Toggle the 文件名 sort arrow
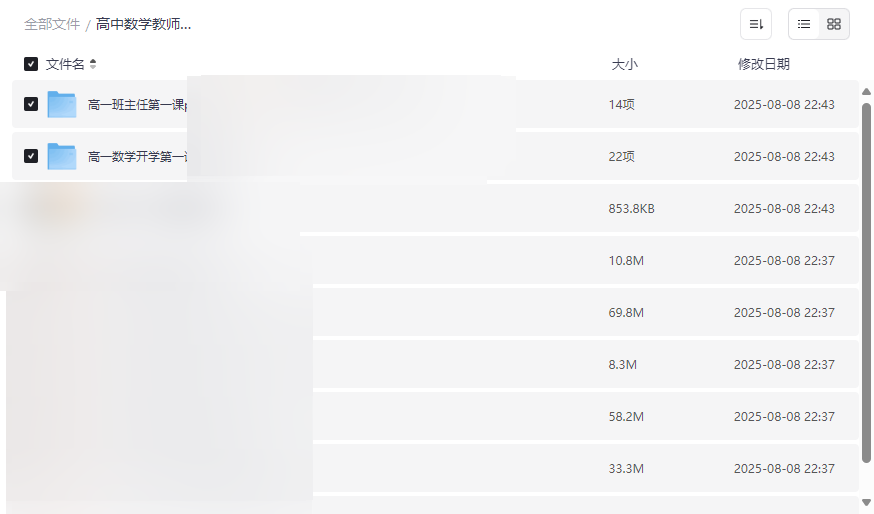This screenshot has width=874, height=514. [93, 64]
